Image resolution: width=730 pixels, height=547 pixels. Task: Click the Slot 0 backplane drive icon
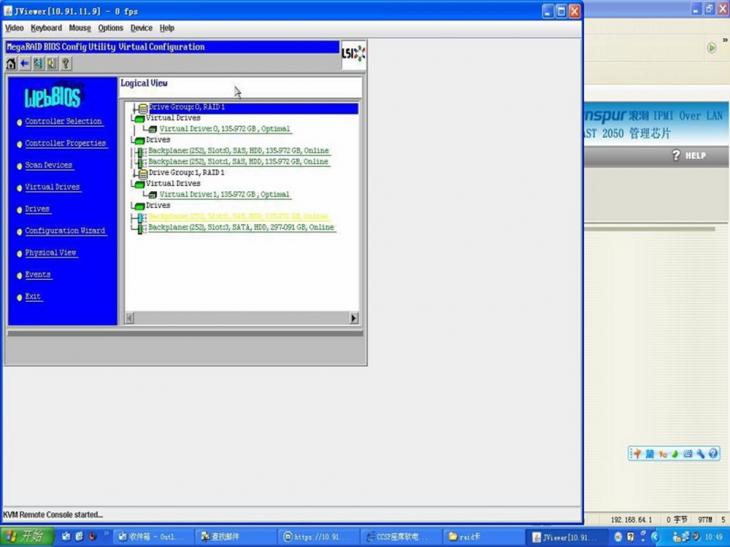142,151
